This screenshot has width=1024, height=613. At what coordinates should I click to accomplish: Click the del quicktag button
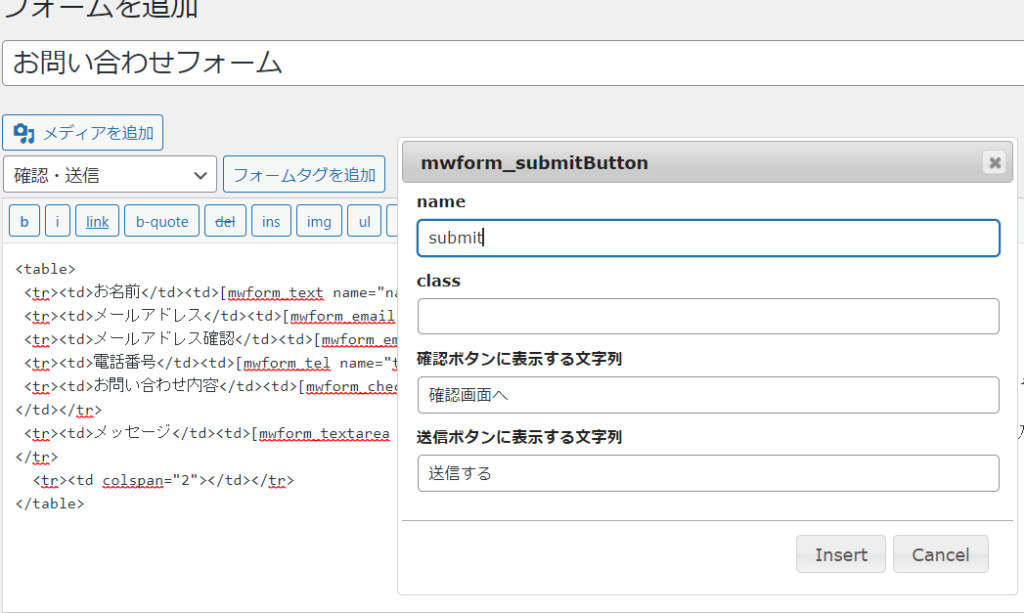click(225, 221)
